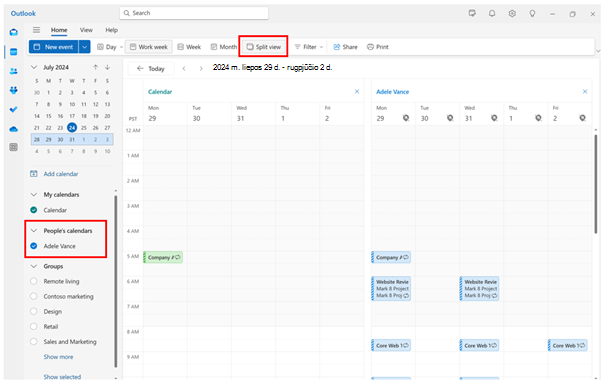602x382 pixels.
Task: Enable the Contoso marketing group calendar
Action: pos(34,296)
